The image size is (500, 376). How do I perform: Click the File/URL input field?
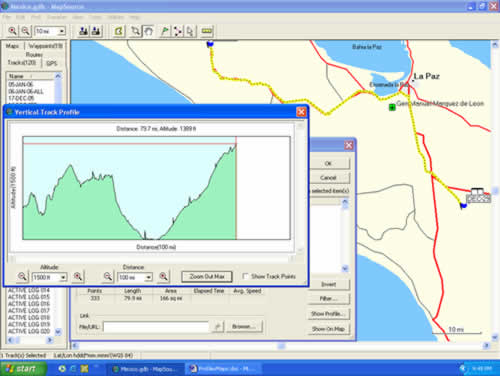[x=156, y=327]
